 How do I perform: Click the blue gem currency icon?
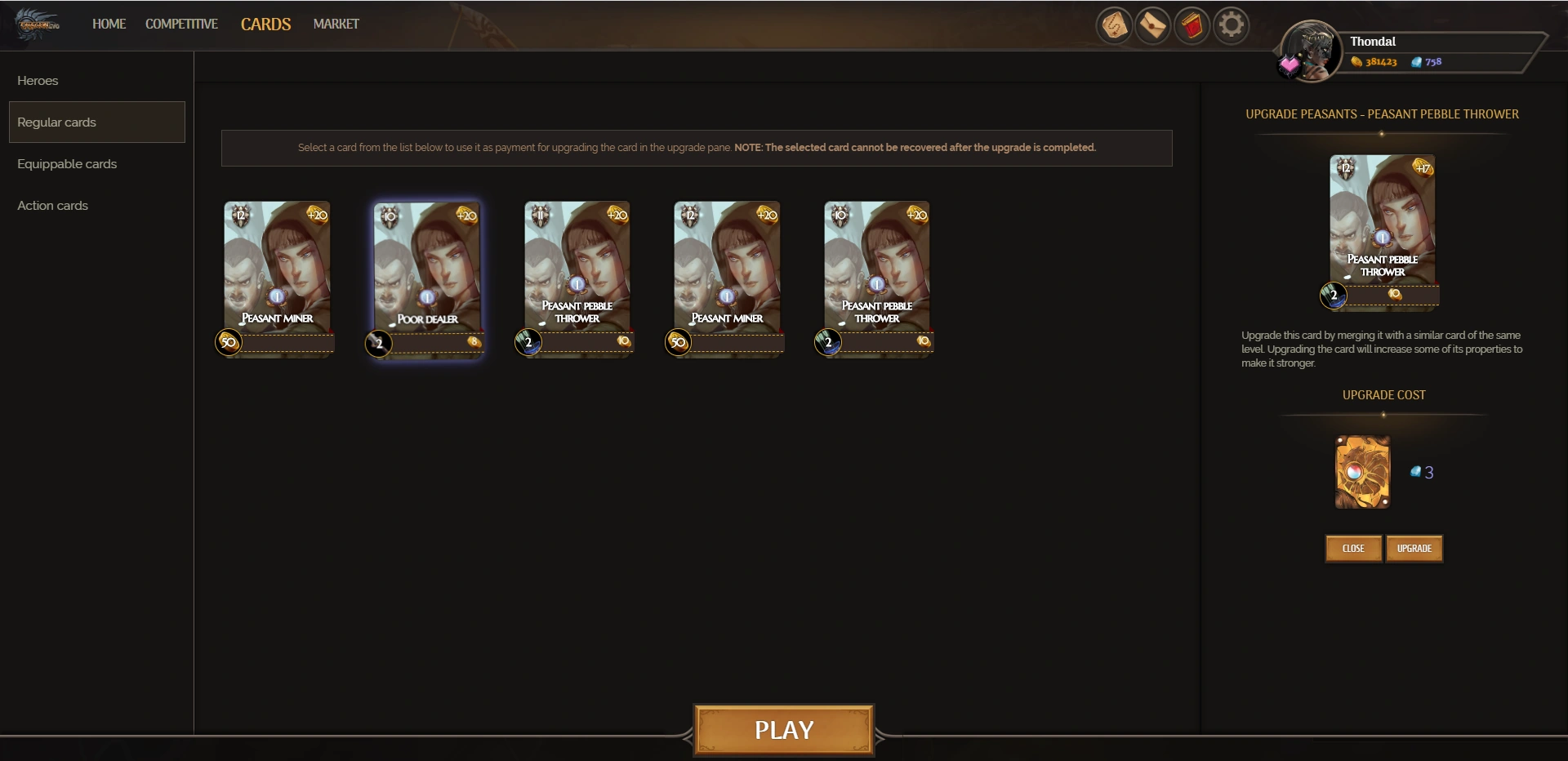click(1416, 62)
